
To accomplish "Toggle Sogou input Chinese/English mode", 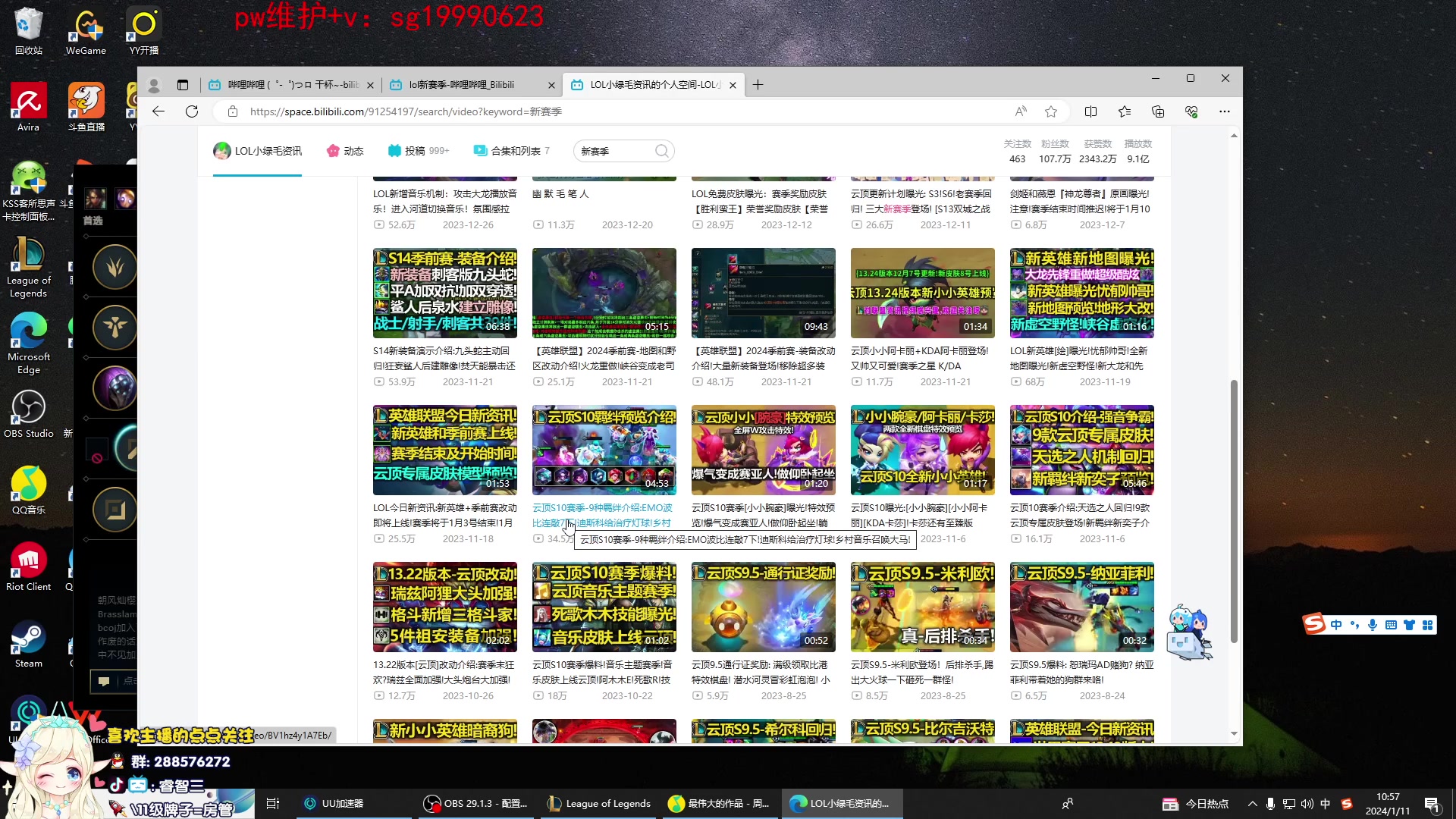I will [1336, 625].
